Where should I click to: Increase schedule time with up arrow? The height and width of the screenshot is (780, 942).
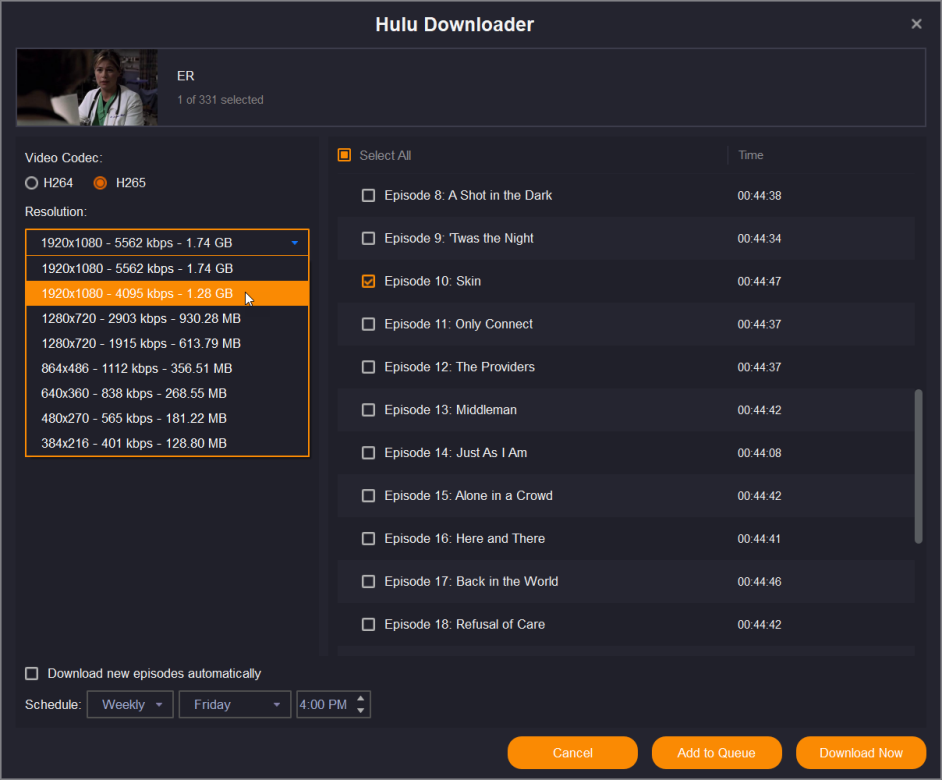362,698
